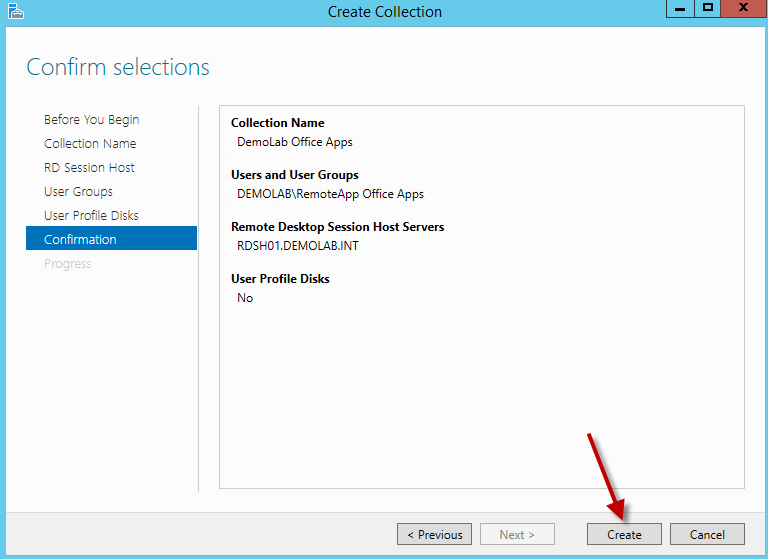This screenshot has width=768, height=559.
Task: Minimize the Create Collection window
Action: [681, 9]
